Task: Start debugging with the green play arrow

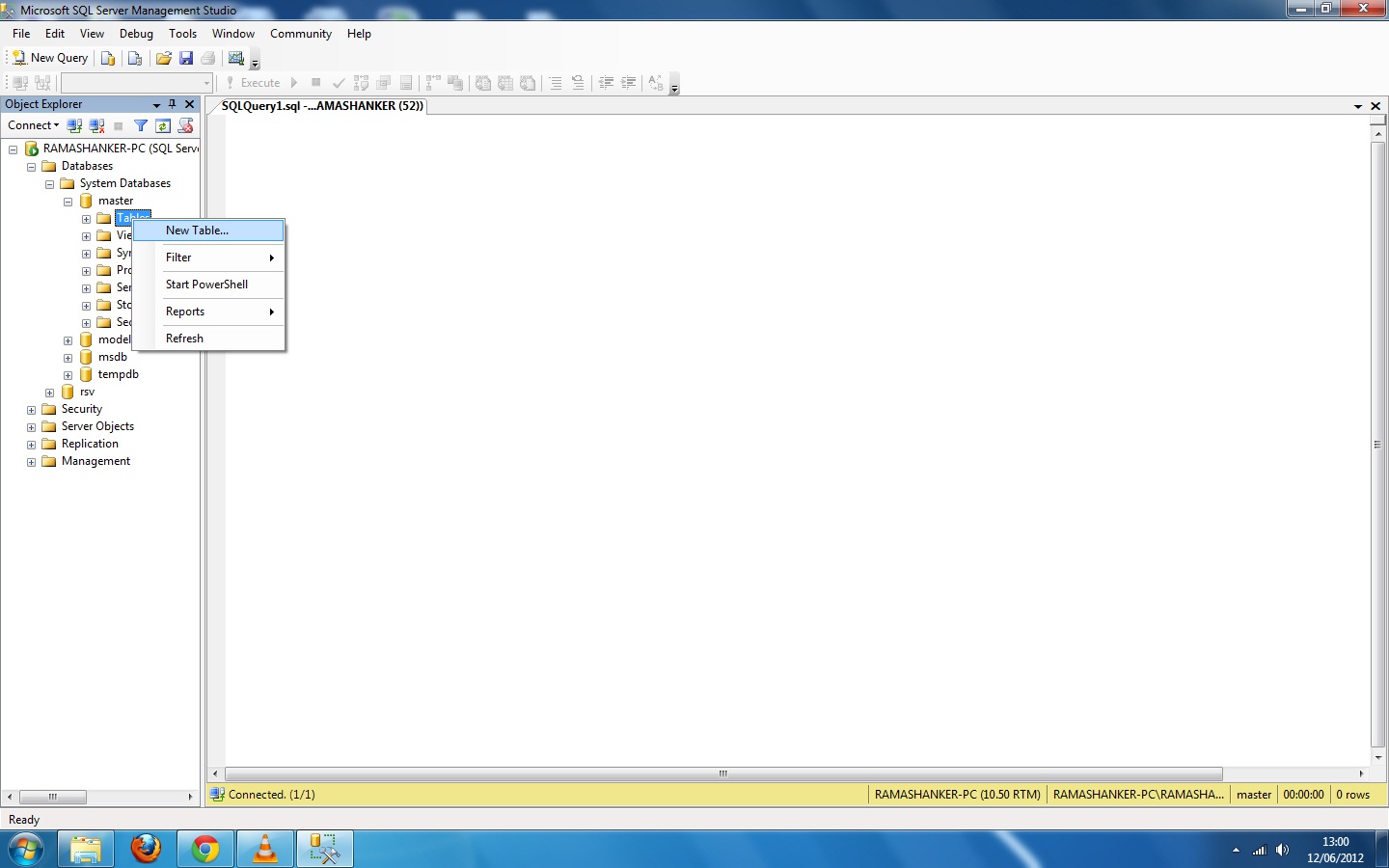Action: click(x=294, y=83)
